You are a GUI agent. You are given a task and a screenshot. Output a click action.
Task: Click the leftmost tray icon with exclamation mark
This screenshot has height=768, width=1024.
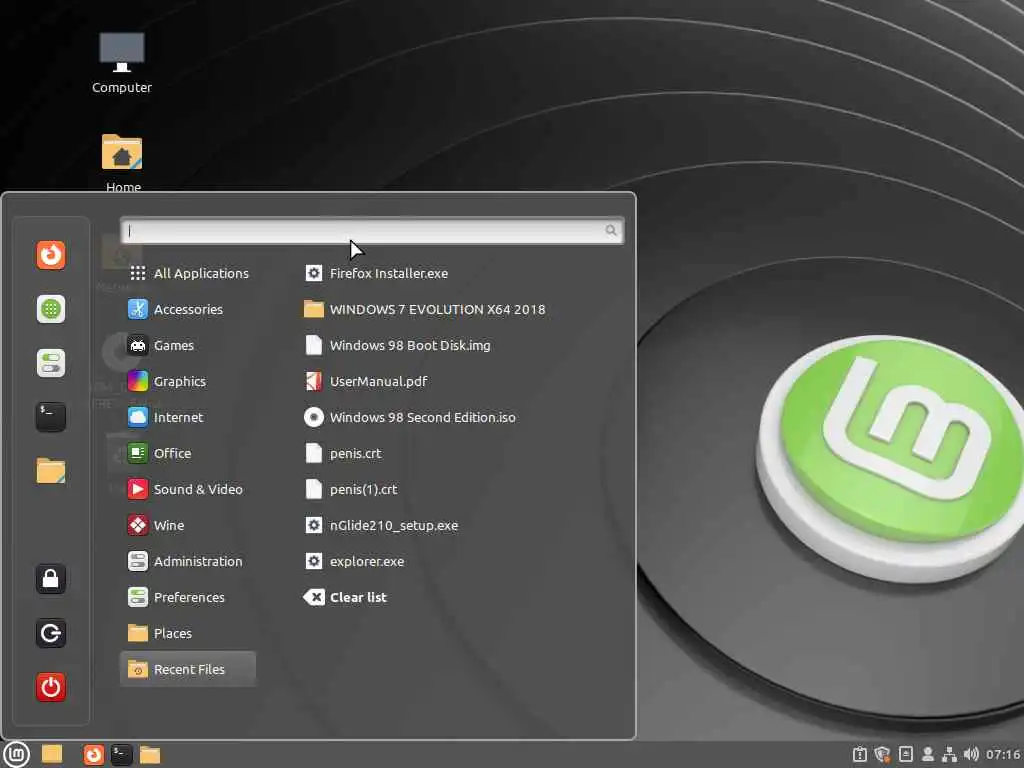860,754
